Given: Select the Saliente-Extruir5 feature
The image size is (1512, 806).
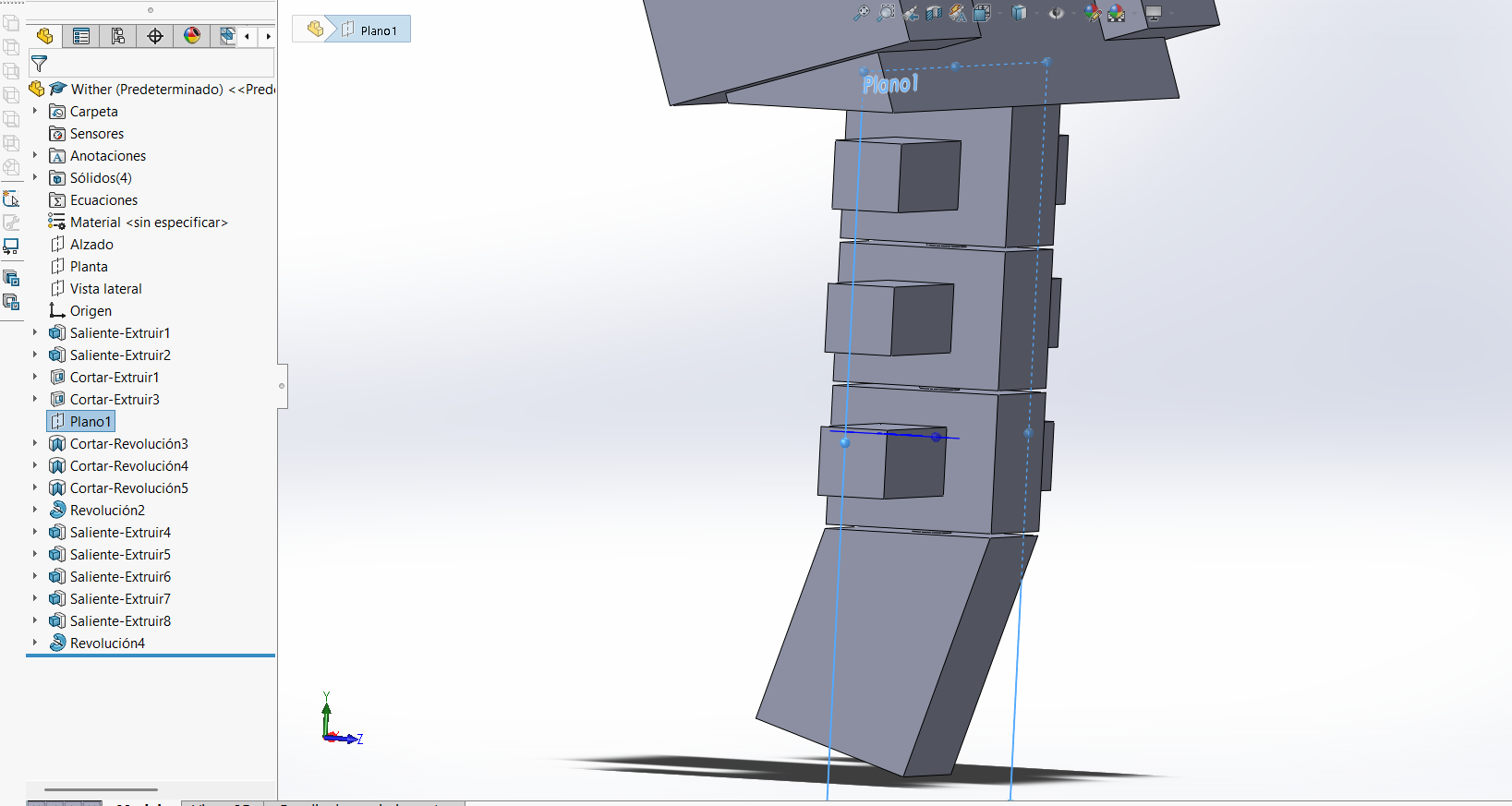Looking at the screenshot, I should 110,555.
